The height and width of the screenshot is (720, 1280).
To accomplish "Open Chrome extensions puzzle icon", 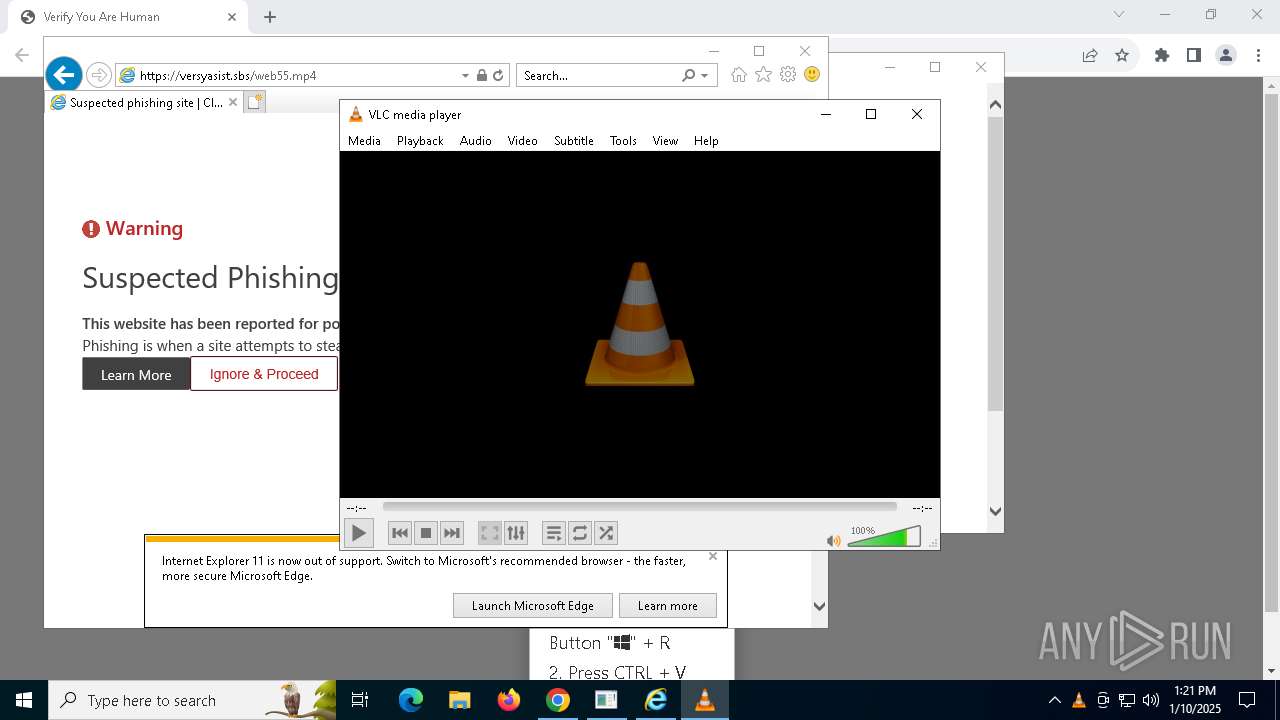I will coord(1162,55).
